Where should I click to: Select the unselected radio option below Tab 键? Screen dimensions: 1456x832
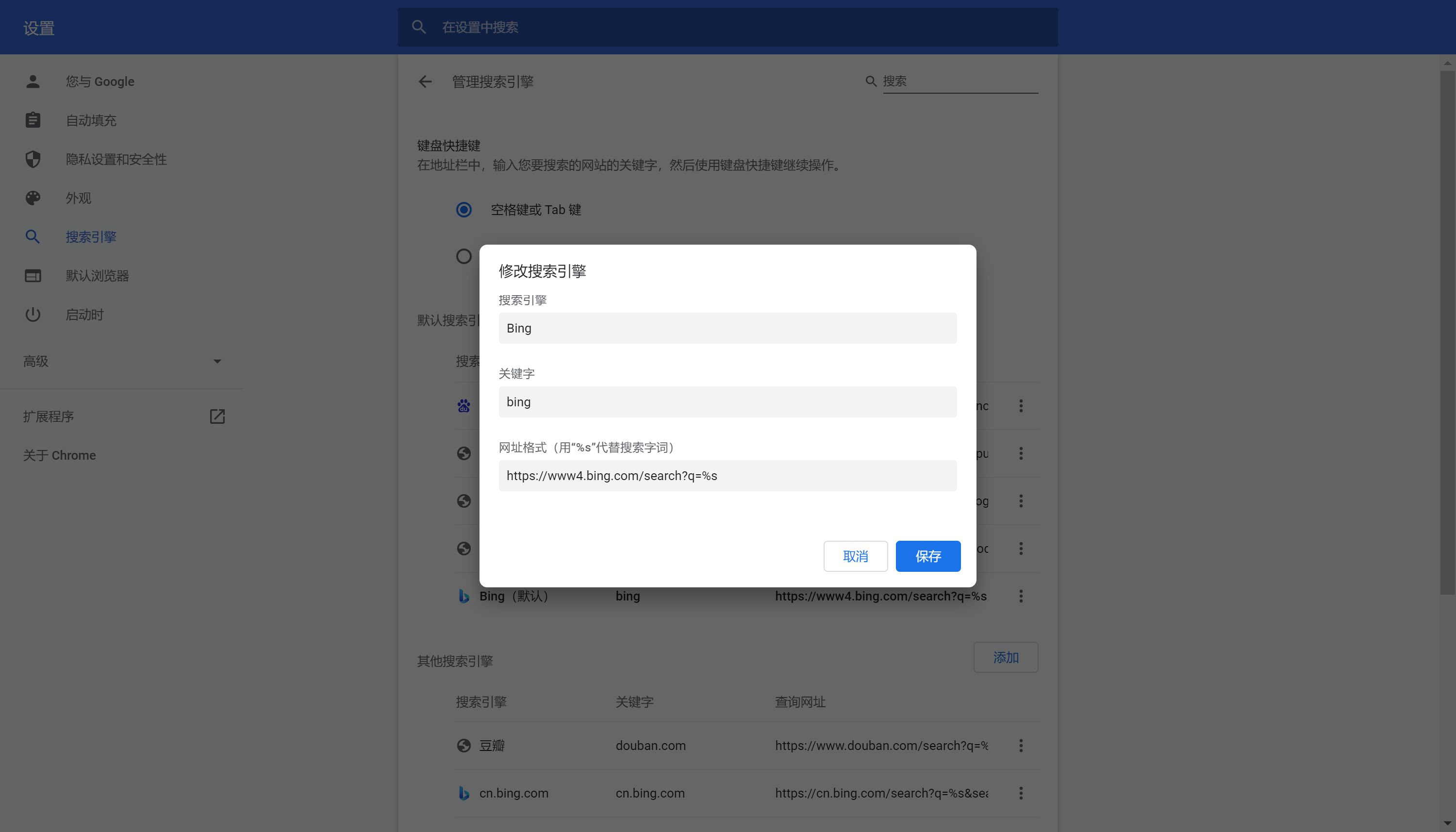464,256
